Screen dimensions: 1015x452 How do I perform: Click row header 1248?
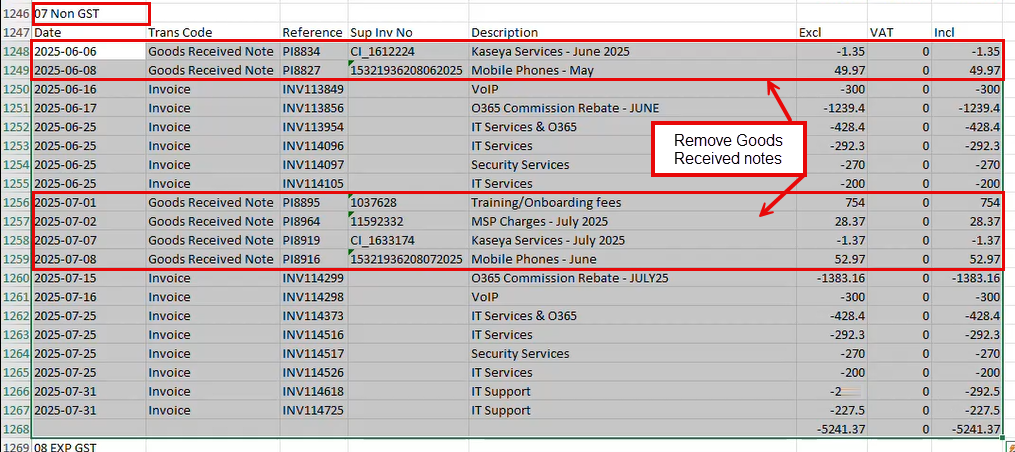click(x=15, y=52)
